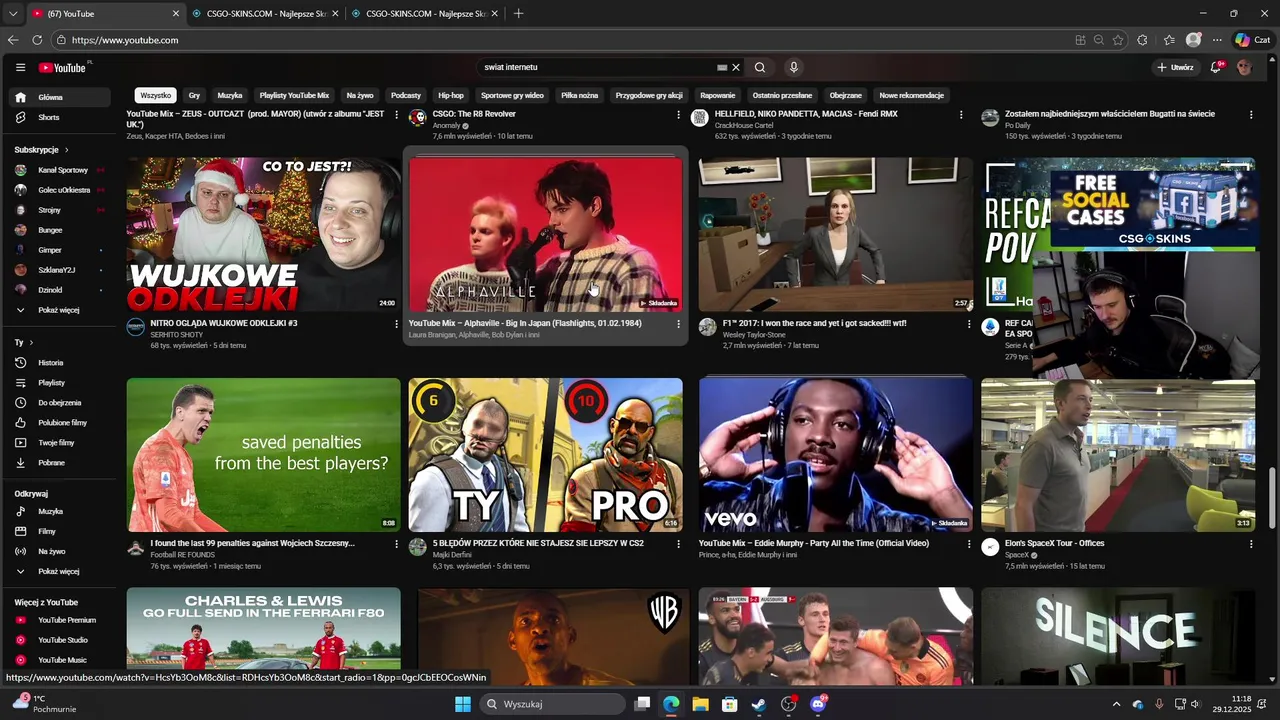Open YouTube notifications bell
Image resolution: width=1280 pixels, height=720 pixels.
tap(1216, 67)
